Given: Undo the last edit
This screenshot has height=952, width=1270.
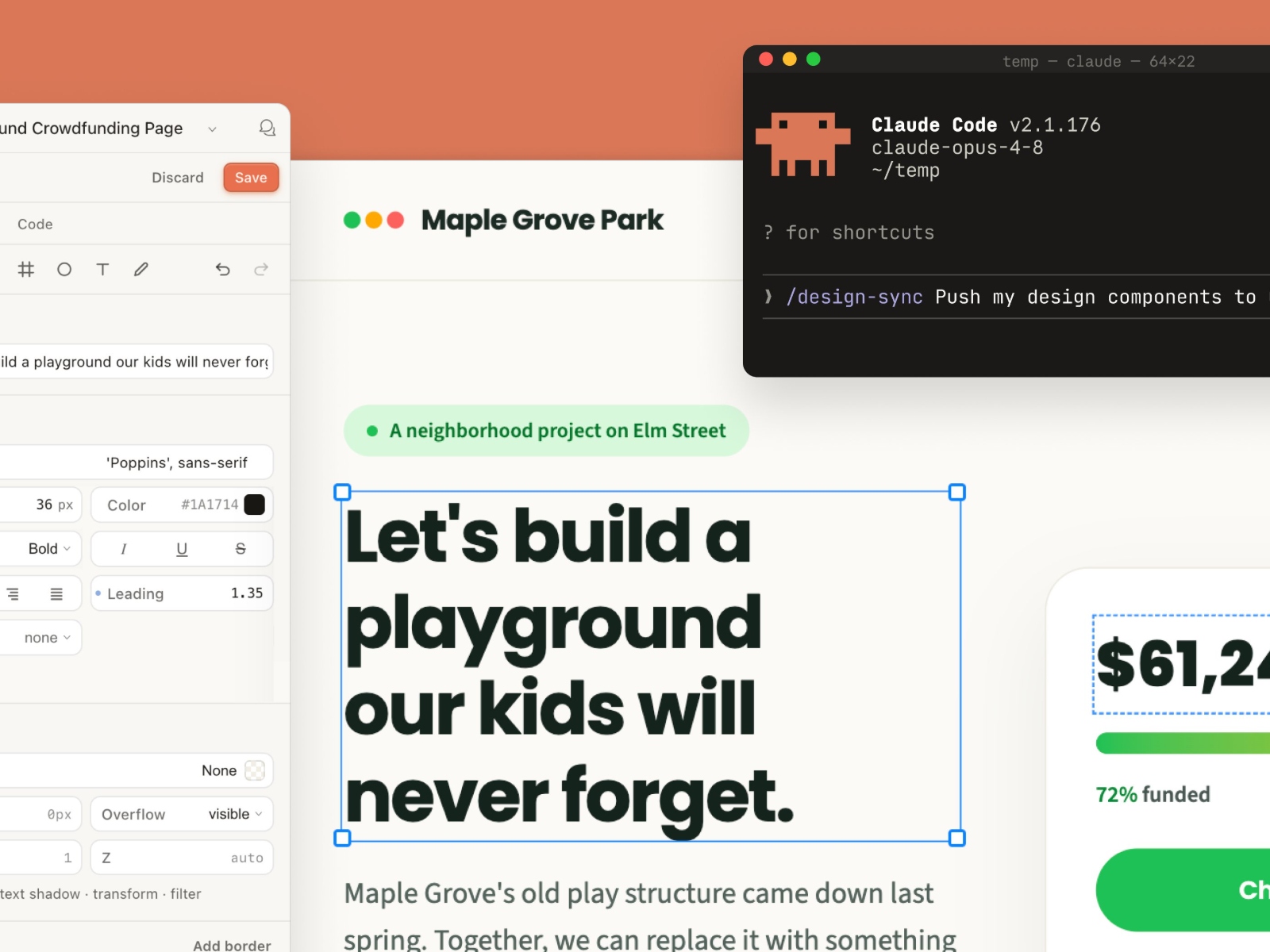Looking at the screenshot, I should coord(223,270).
